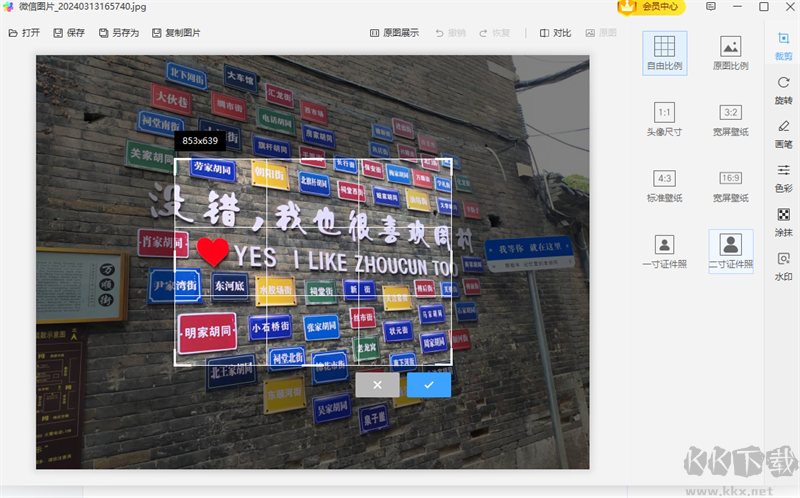Toggle the 对比 (compare) view
Screen dimensions: 800x498
click(555, 33)
